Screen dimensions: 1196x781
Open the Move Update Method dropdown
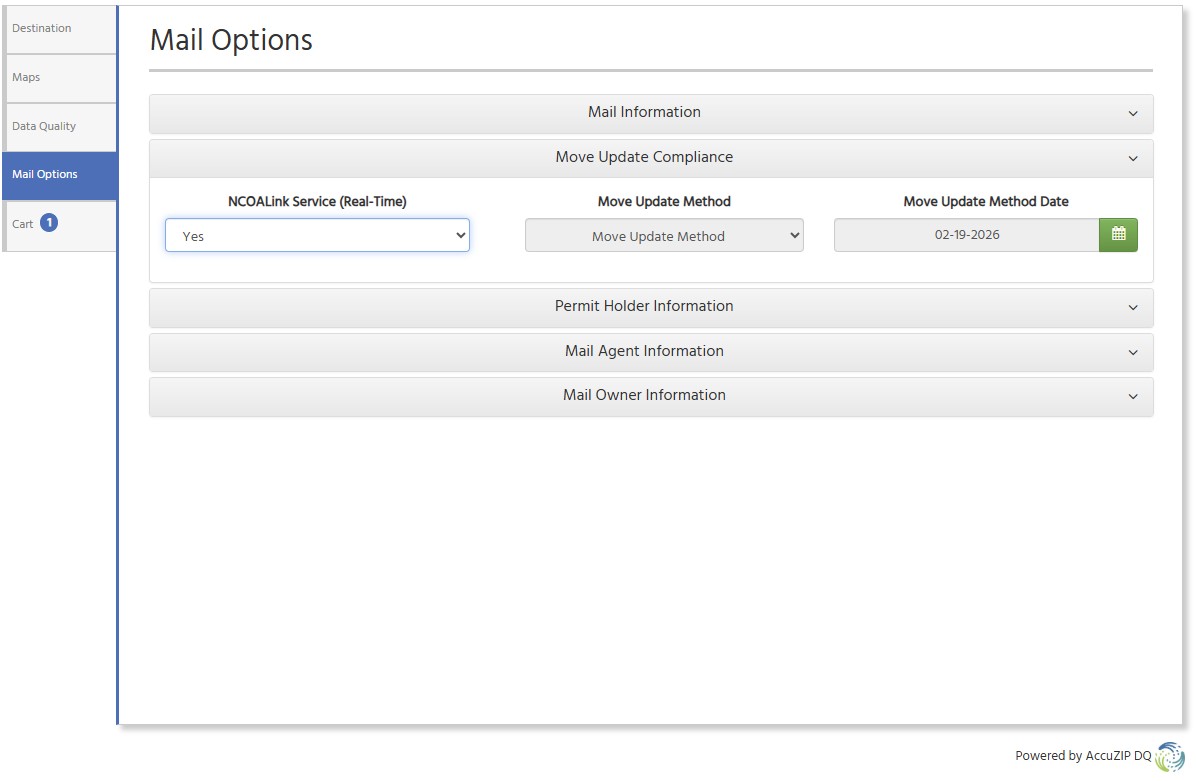pos(664,235)
